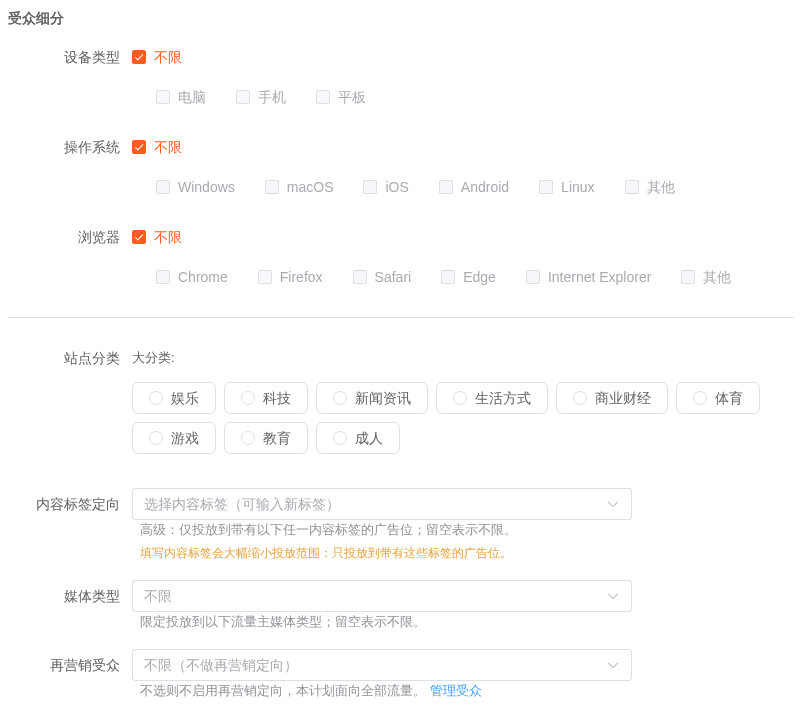
Task: Check the Chrome browser checkbox
Action: (163, 277)
